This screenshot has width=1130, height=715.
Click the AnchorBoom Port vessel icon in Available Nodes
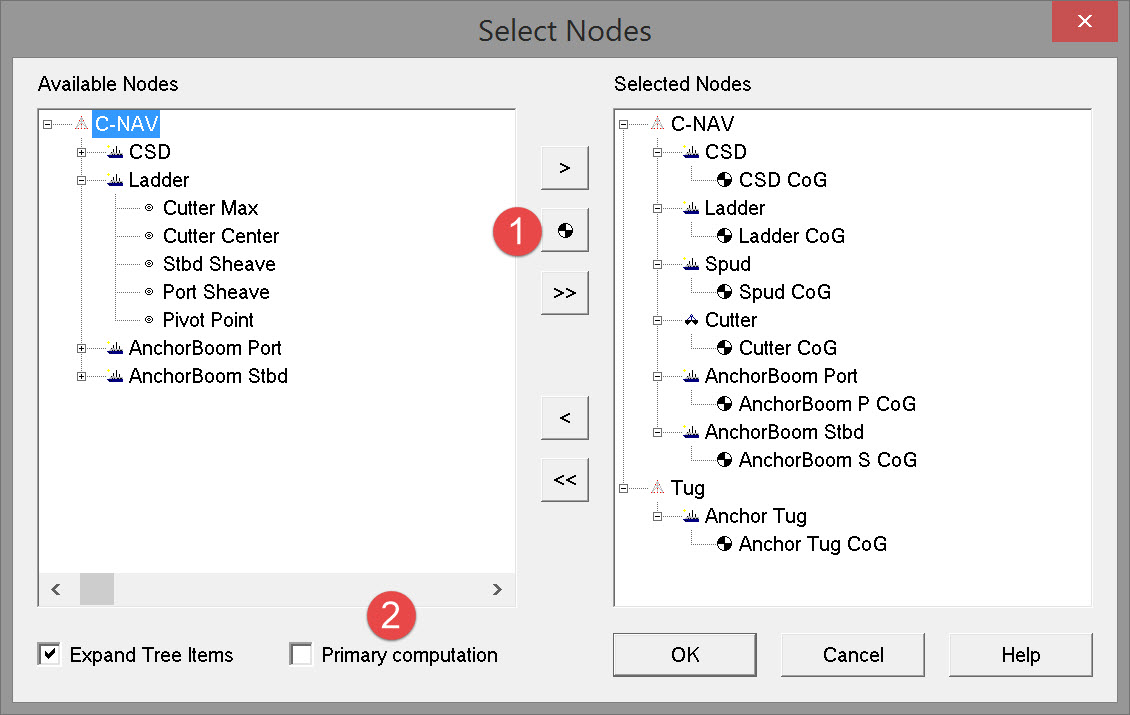coord(115,348)
